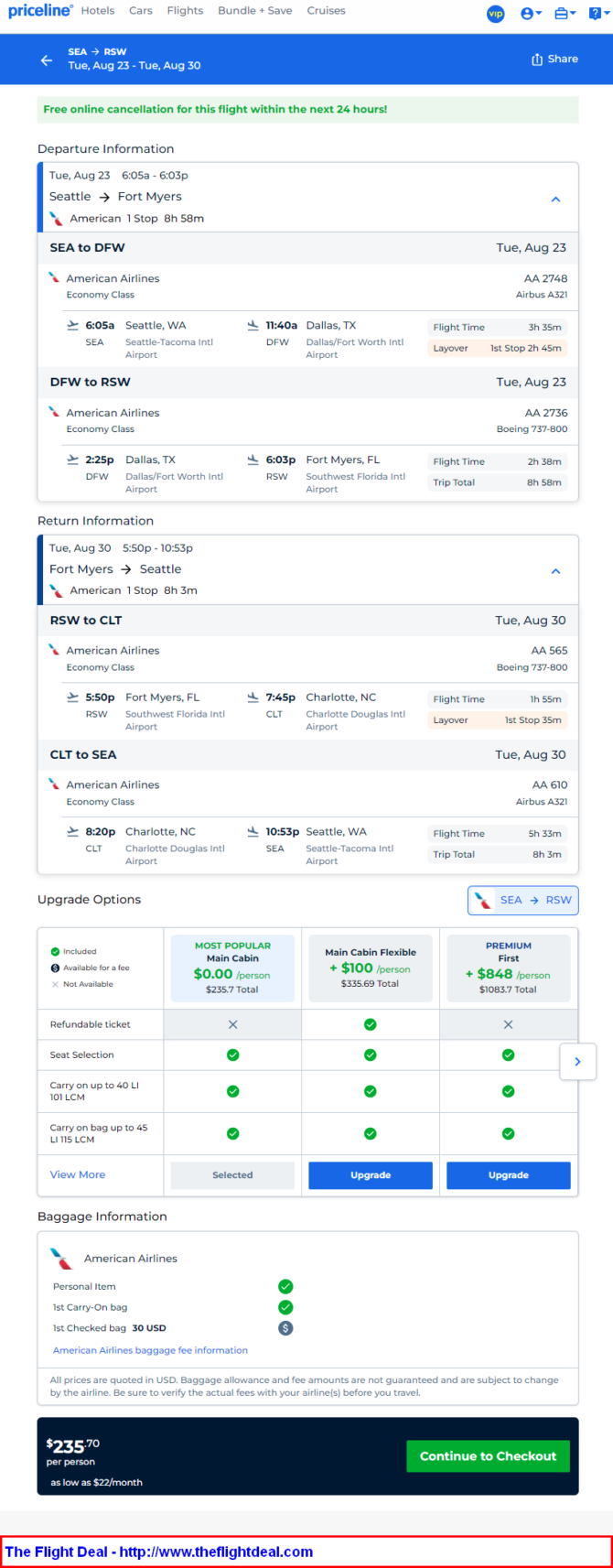Select the Premium First fare card
This screenshot has width=613, height=1568.
coord(509,968)
